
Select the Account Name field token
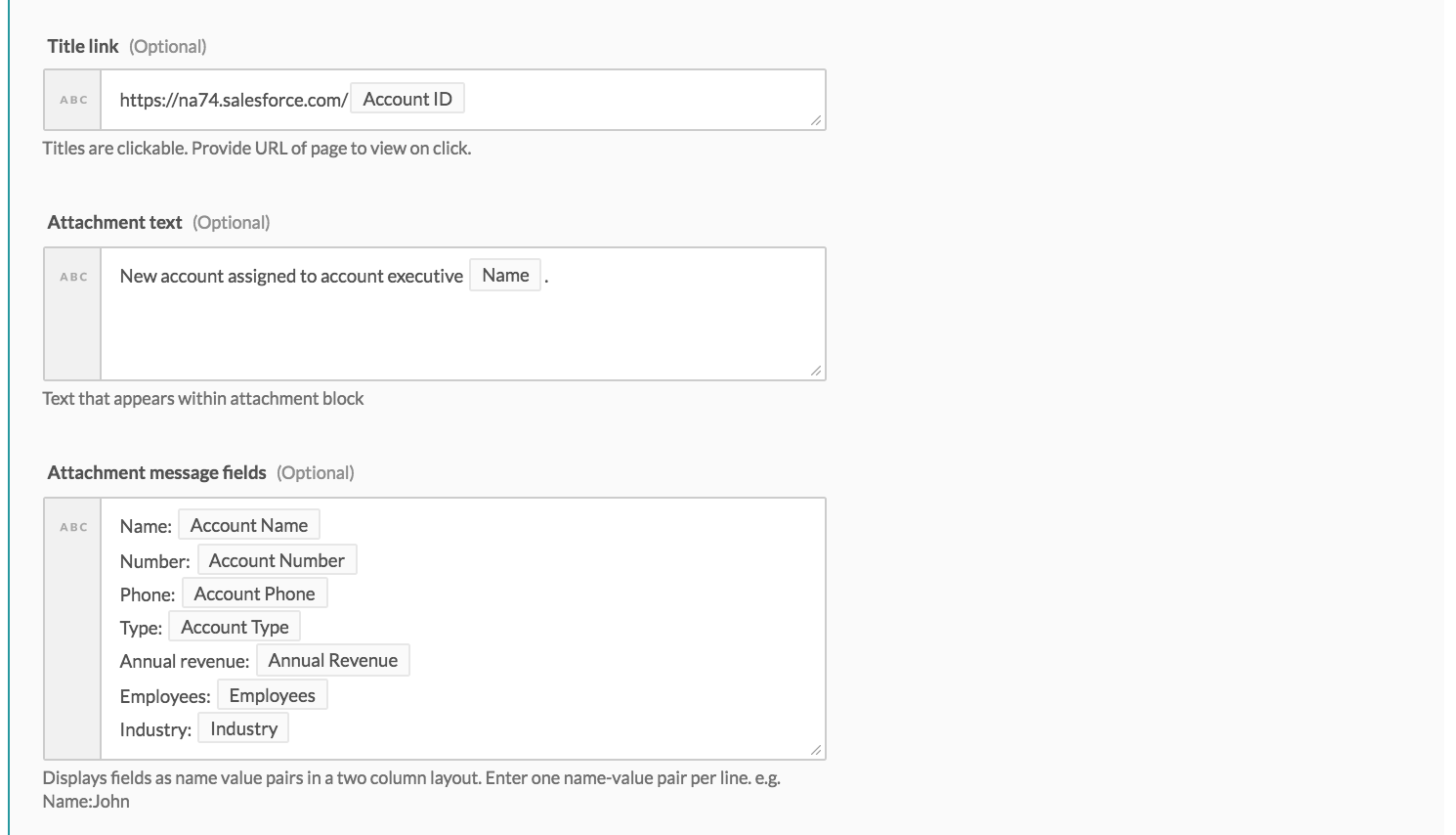coord(249,524)
